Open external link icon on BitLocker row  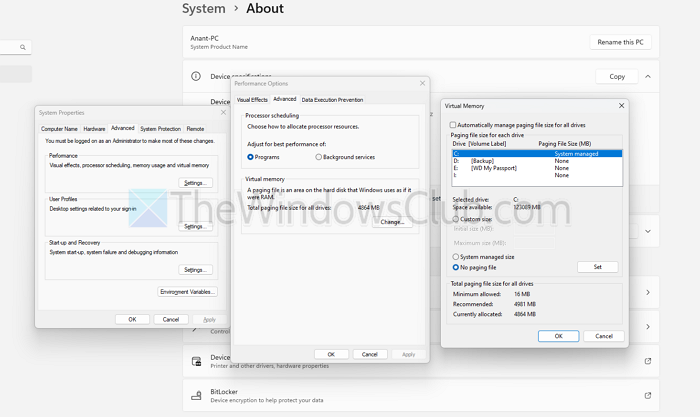click(648, 396)
